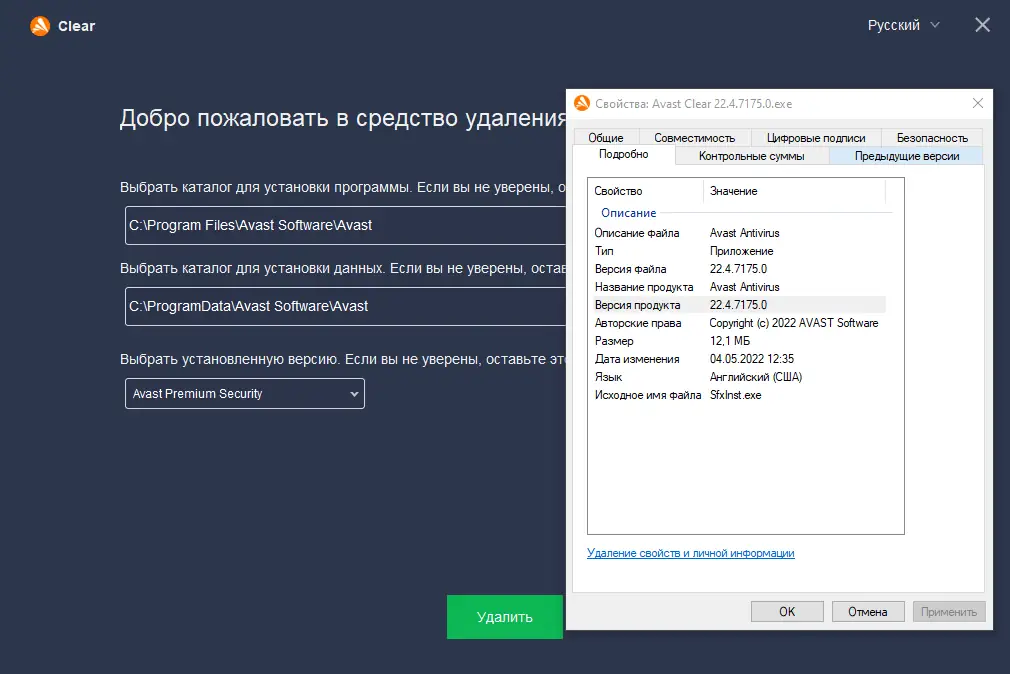Click the 12,1 МБ size value
Viewport: 1010px width, 674px height.
[730, 341]
